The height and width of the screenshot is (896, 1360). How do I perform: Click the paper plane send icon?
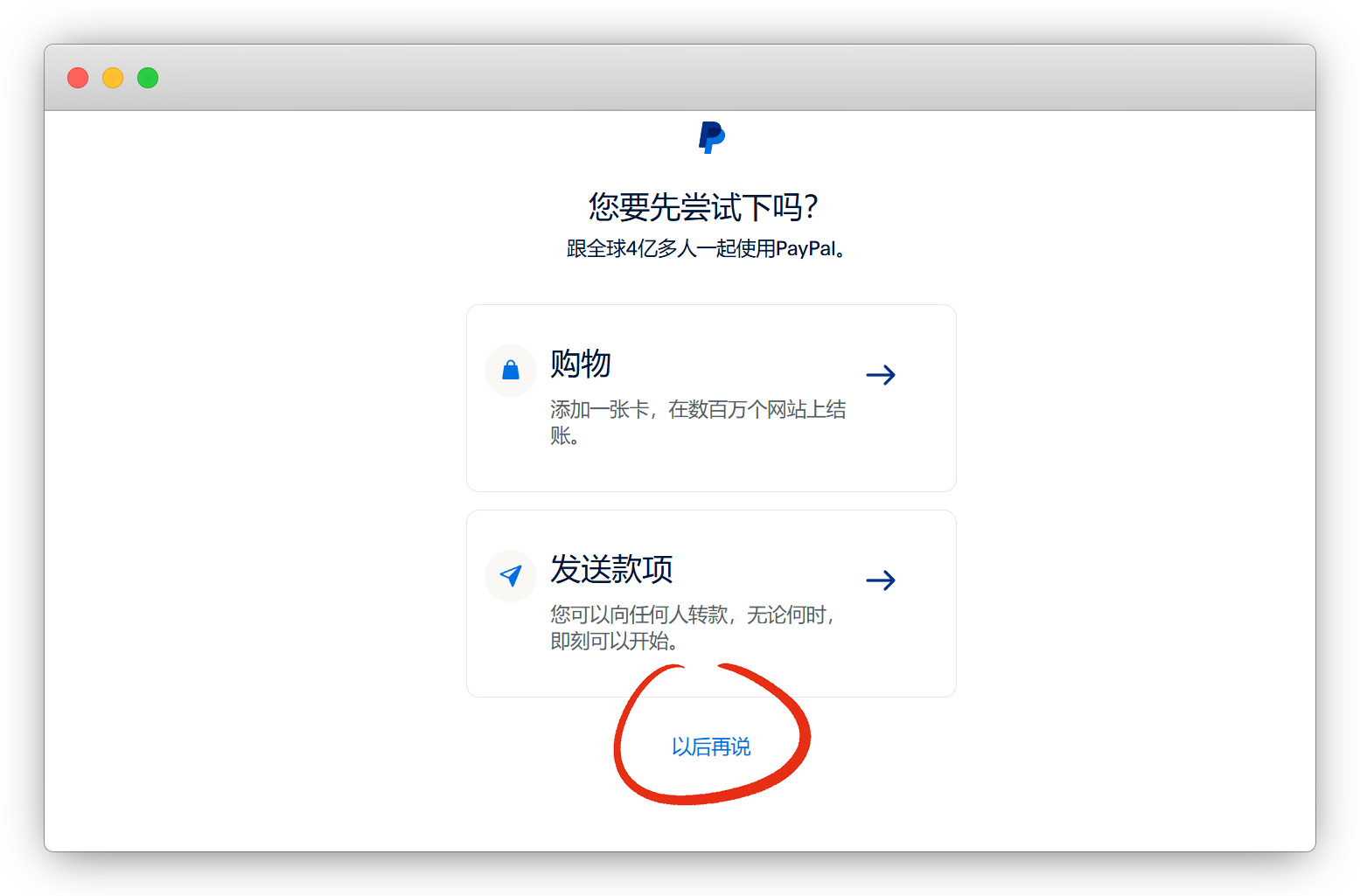pyautogui.click(x=511, y=575)
